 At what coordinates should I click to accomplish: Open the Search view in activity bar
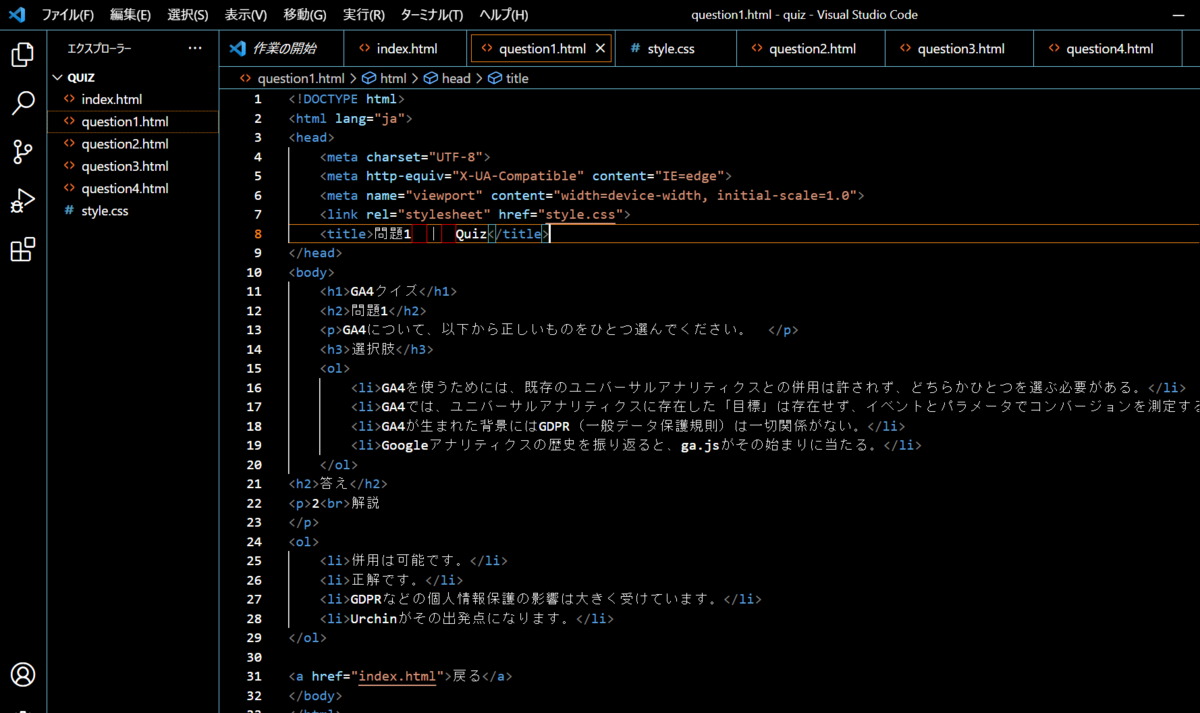pos(22,103)
